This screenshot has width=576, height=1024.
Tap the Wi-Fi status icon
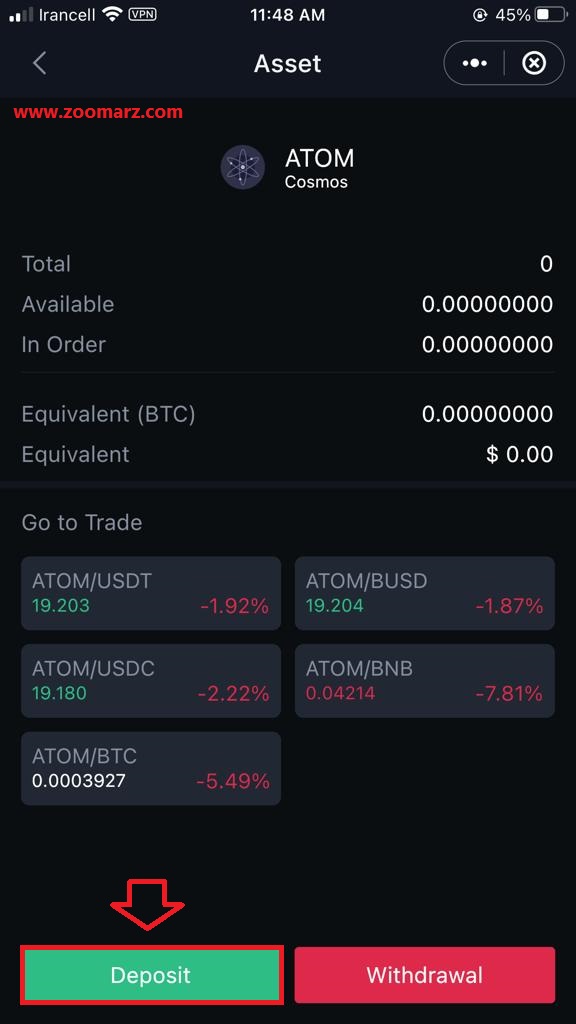112,14
